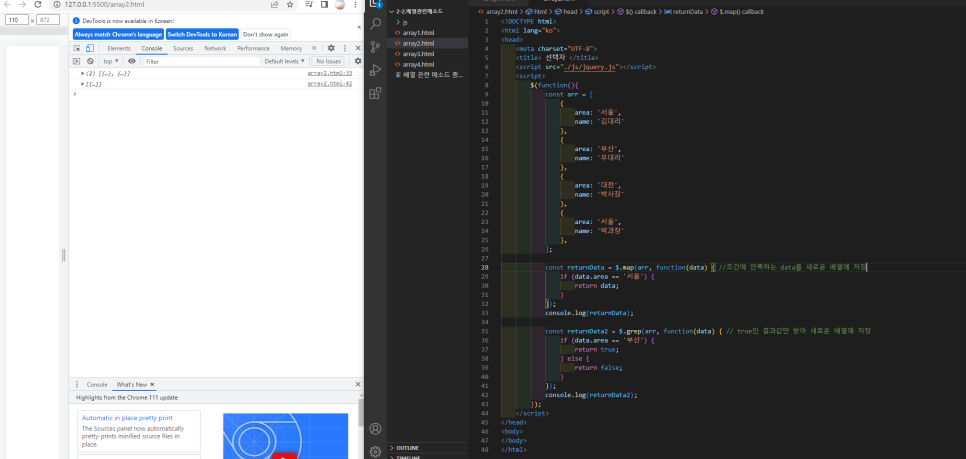966x459 pixels.
Task: Click the No Issues button
Action: 328,61
